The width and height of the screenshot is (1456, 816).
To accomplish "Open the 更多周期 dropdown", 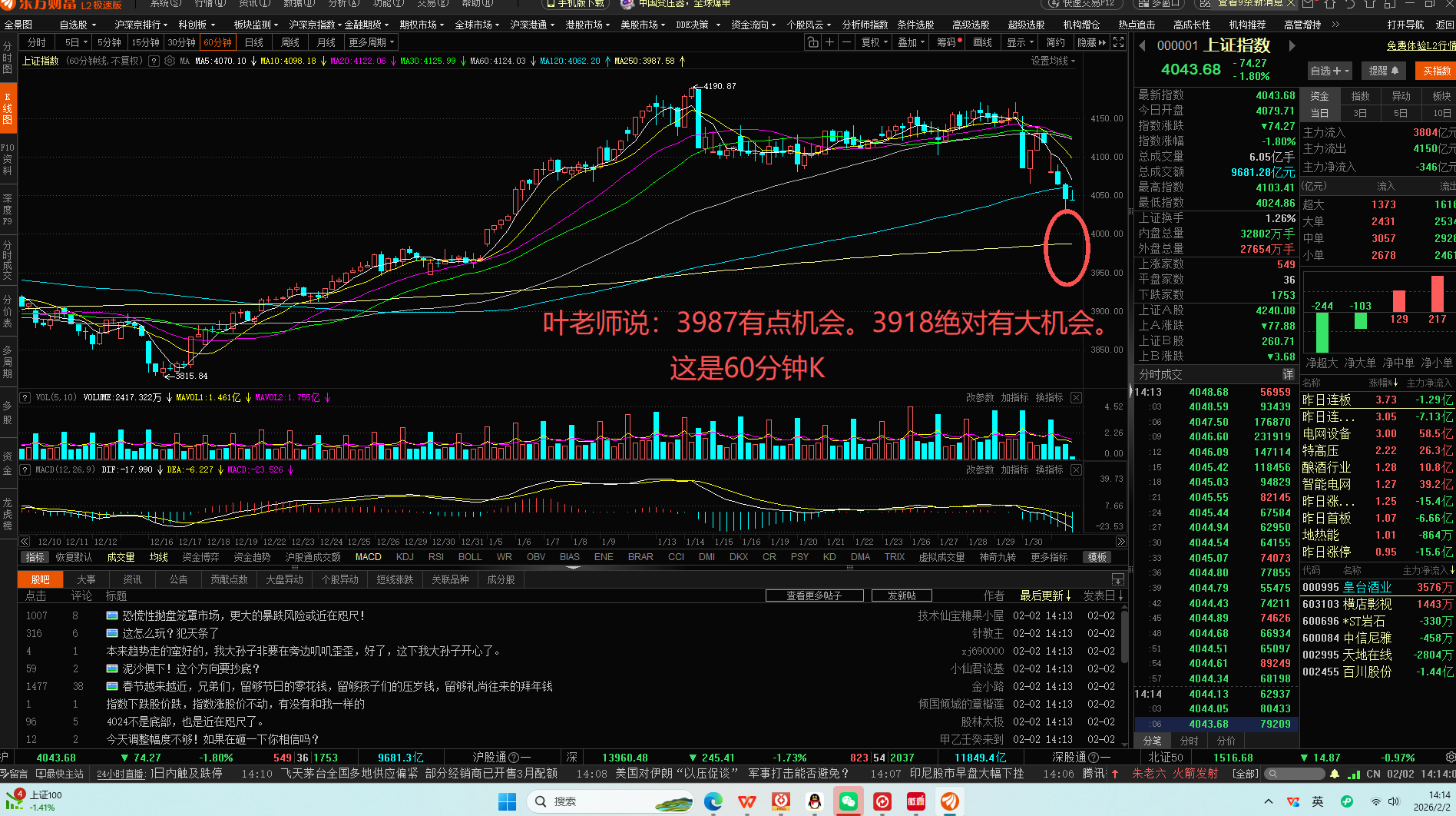I will click(371, 42).
